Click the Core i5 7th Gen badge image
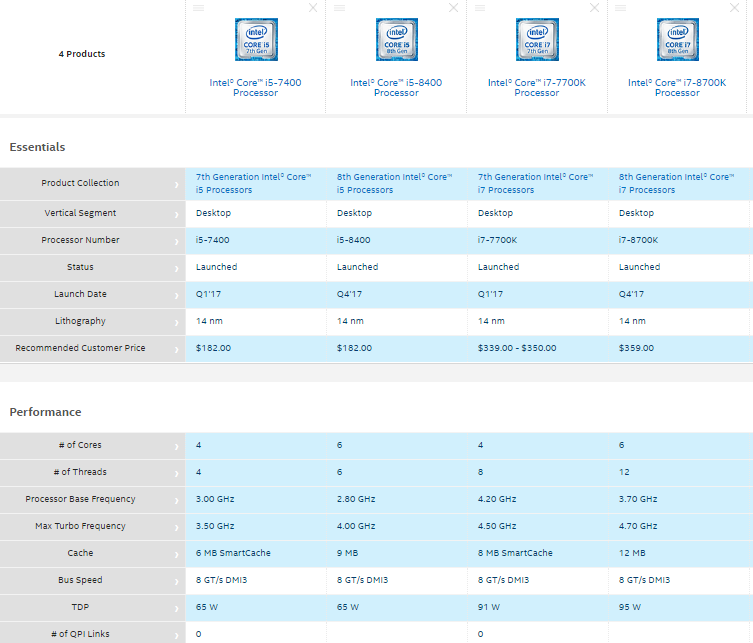This screenshot has width=753, height=643. coord(256,39)
